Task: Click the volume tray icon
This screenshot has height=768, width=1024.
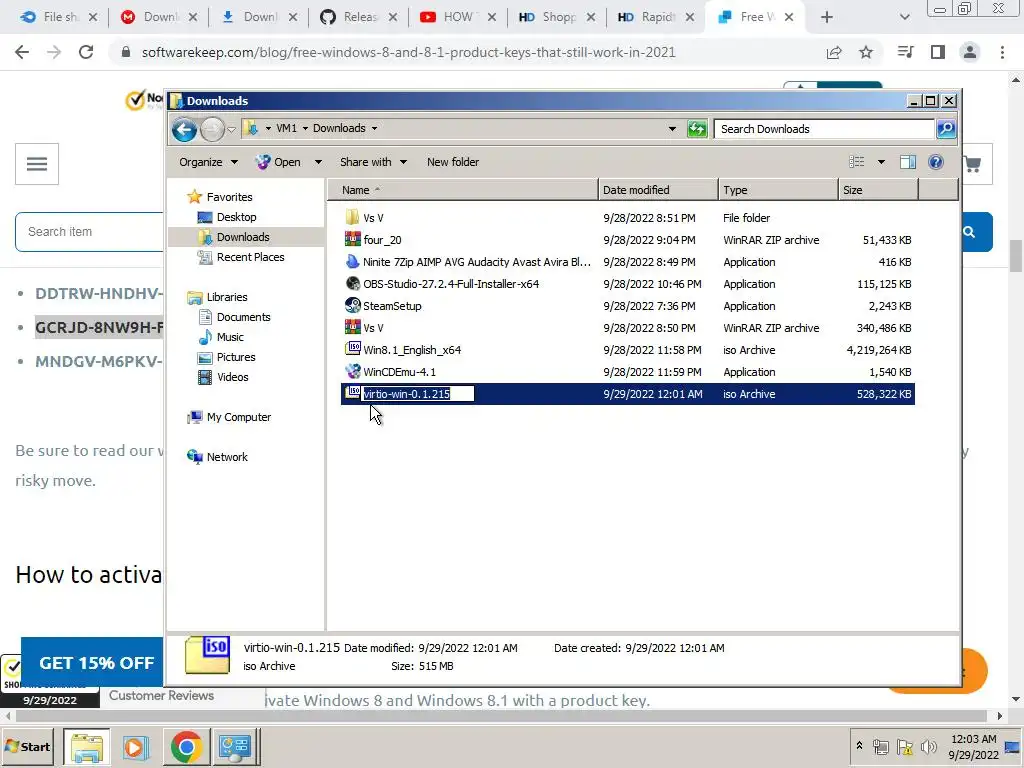Action: tap(928, 746)
